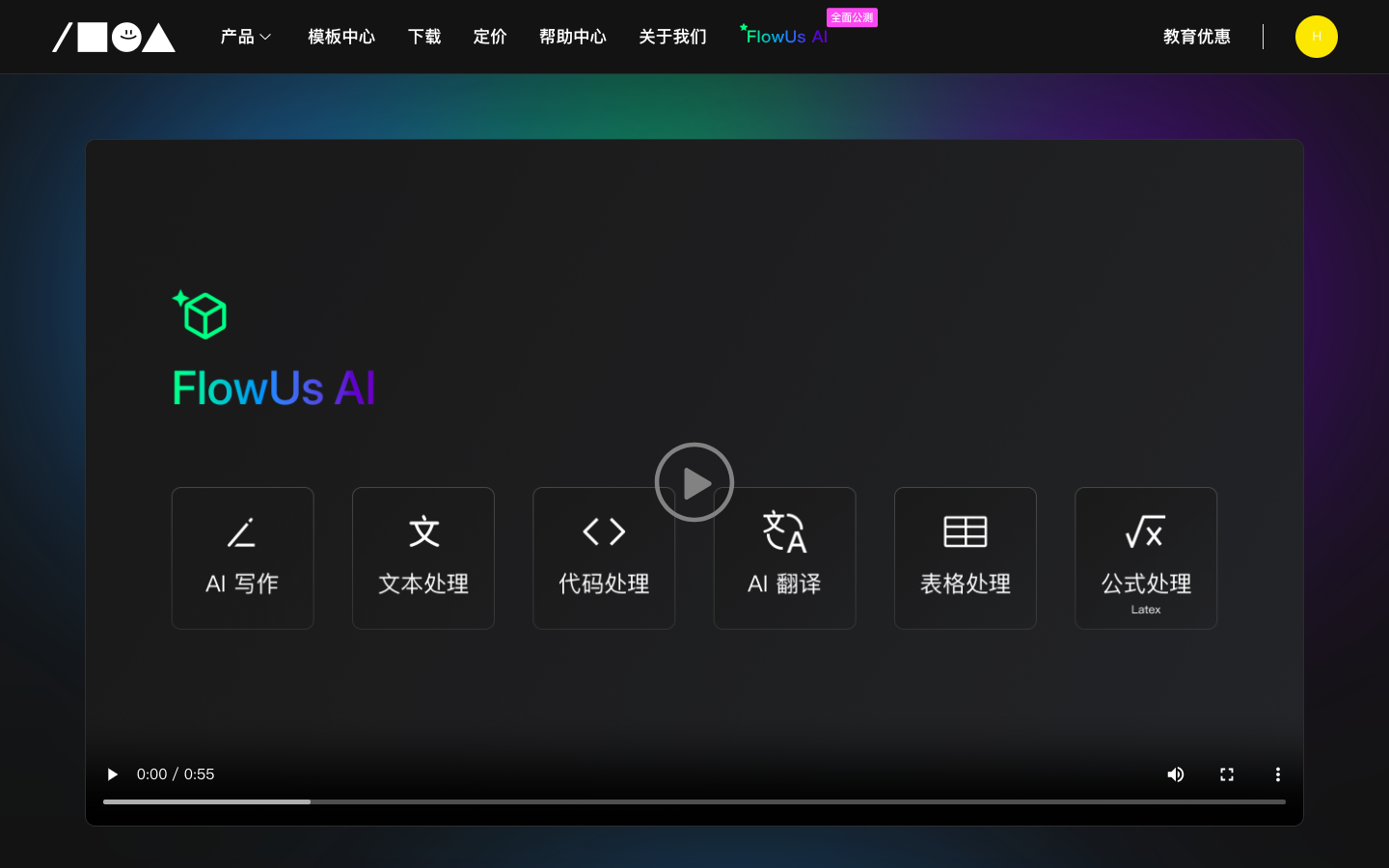This screenshot has height=868, width=1389.
Task: Click the AI 翻译 label
Action: (x=784, y=583)
